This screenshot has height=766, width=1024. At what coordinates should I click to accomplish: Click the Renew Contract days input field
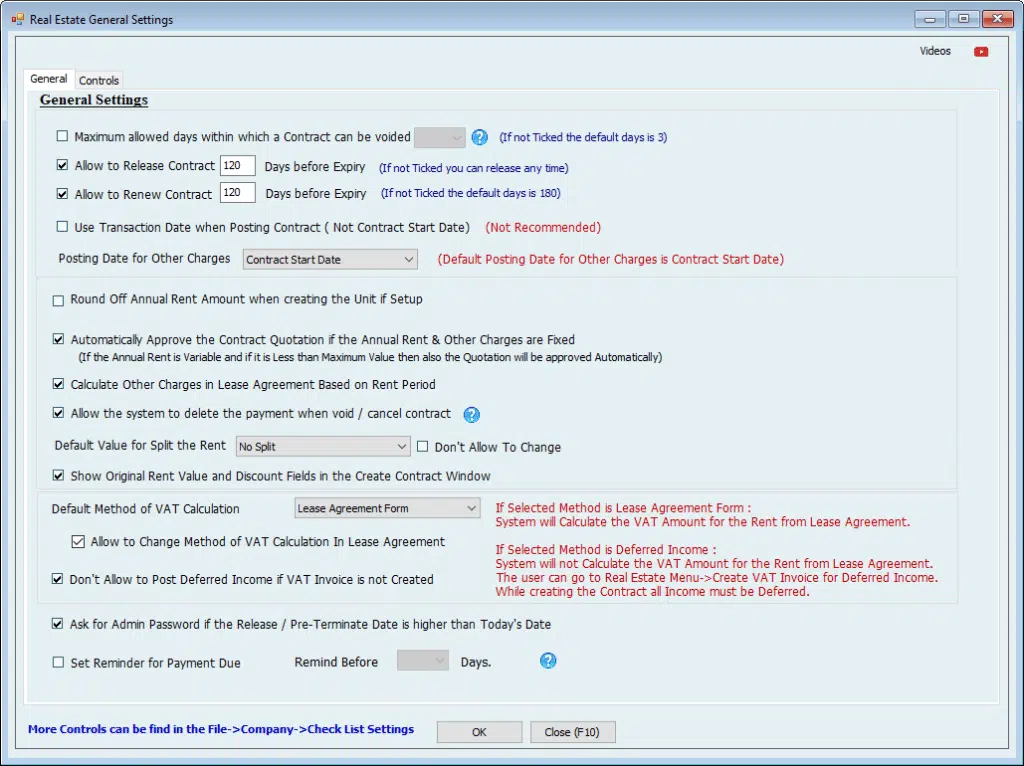(237, 193)
